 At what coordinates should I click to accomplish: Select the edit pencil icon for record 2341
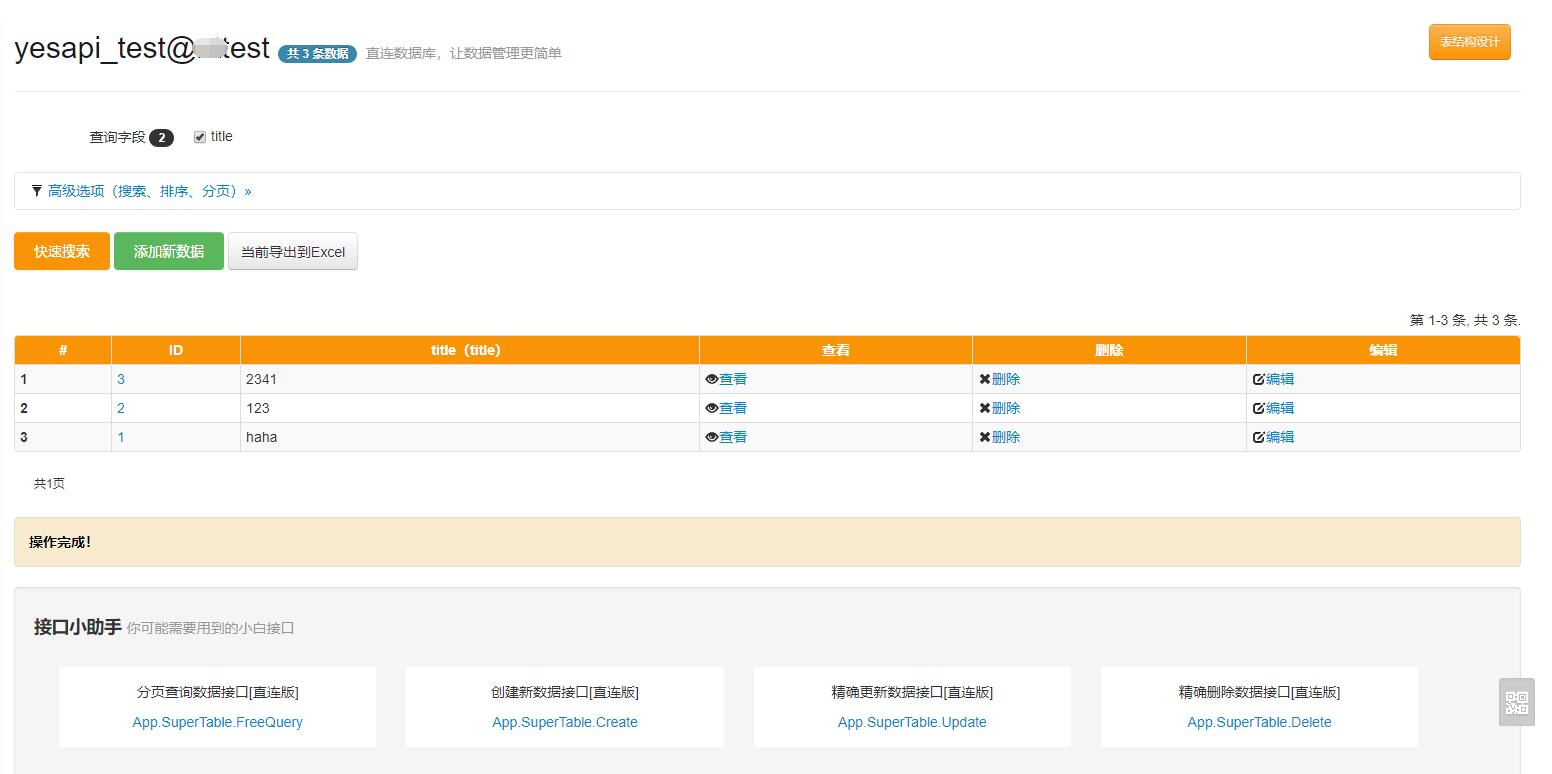pyautogui.click(x=1259, y=379)
